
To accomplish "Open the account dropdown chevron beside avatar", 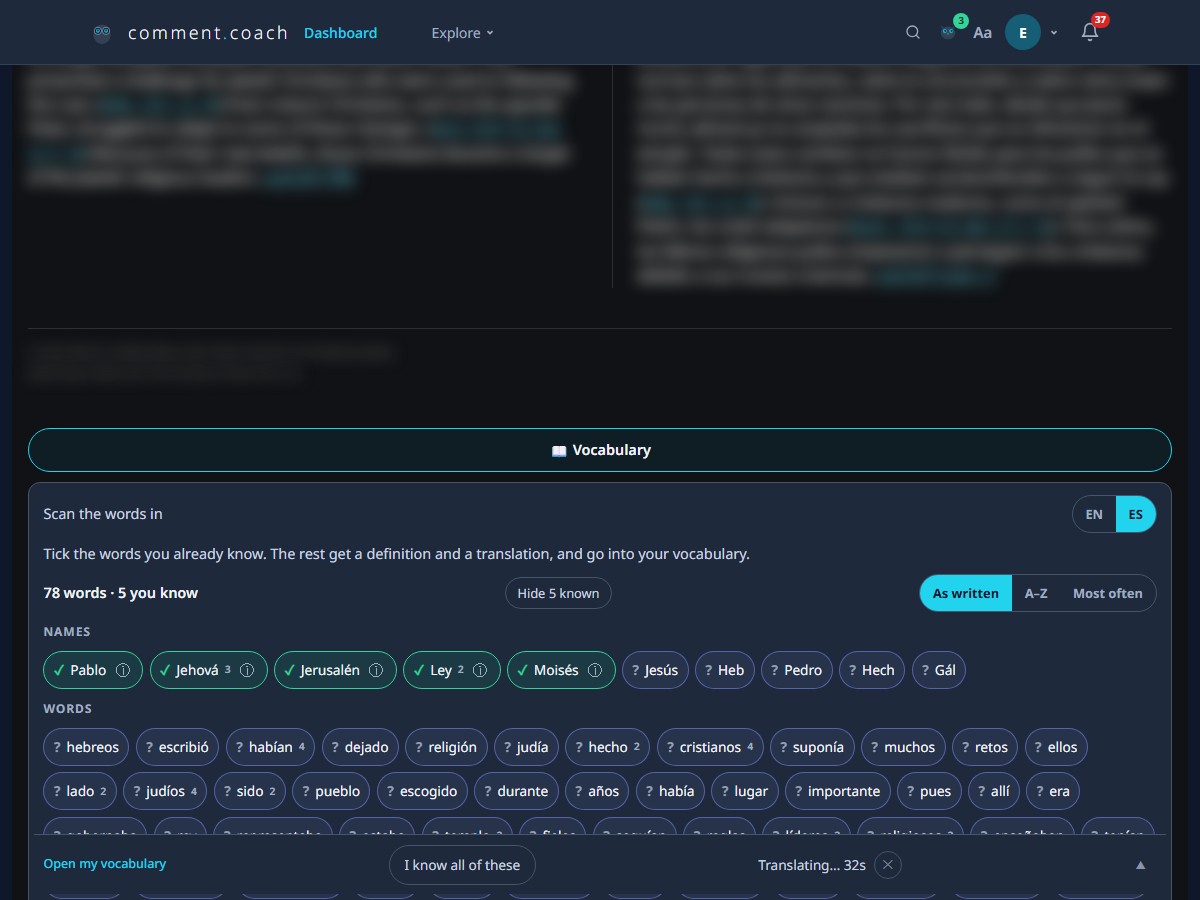I will (1054, 33).
